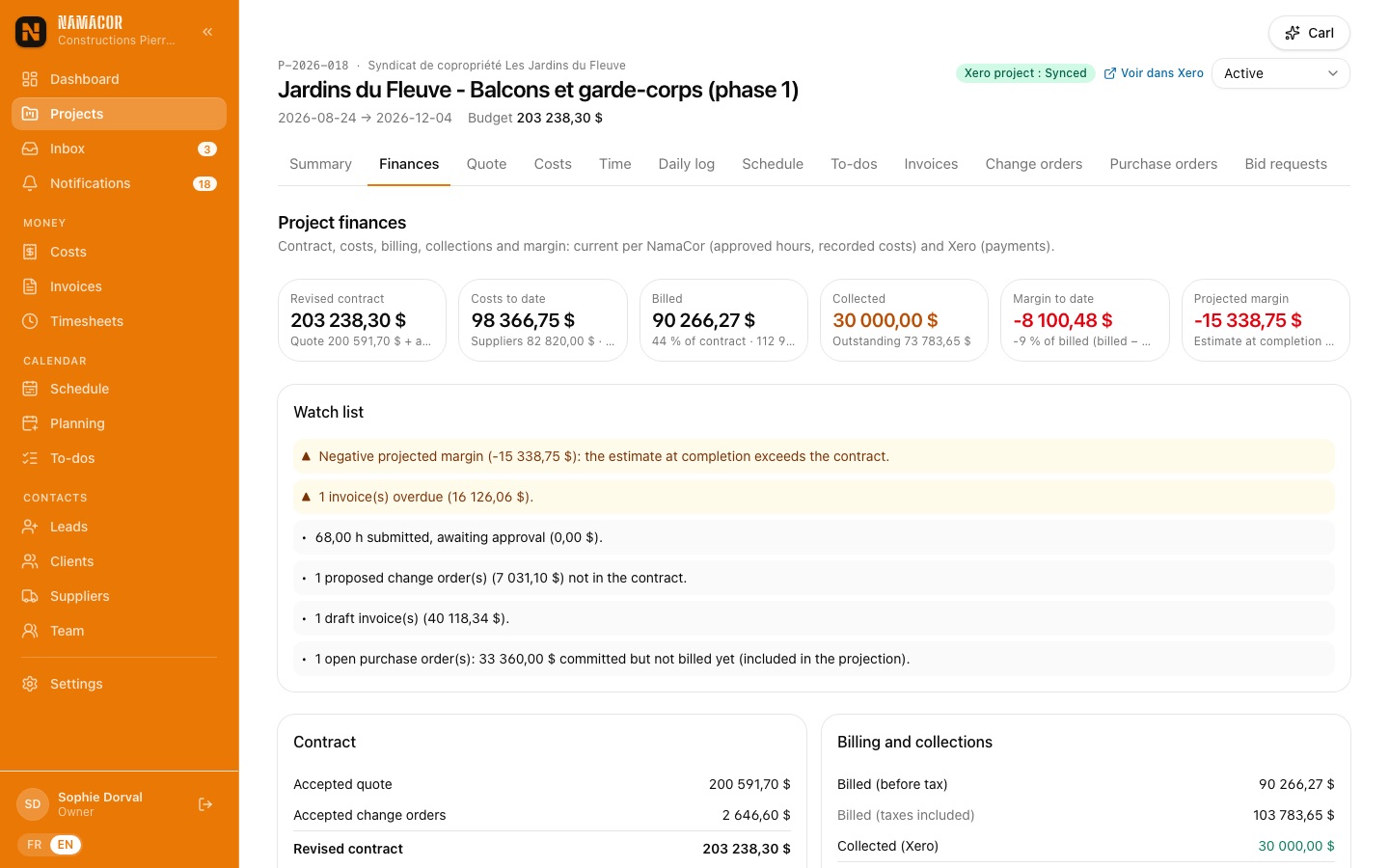Click the Timesheets clock icon
This screenshot has width=1389, height=868.
point(30,321)
